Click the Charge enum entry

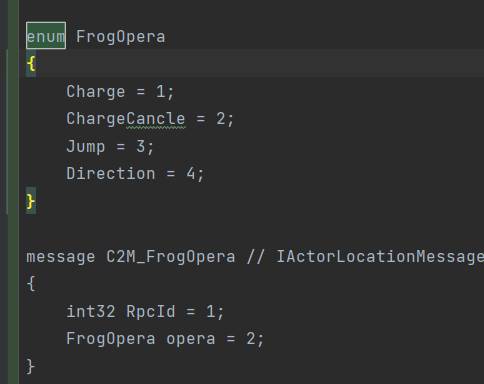96,92
